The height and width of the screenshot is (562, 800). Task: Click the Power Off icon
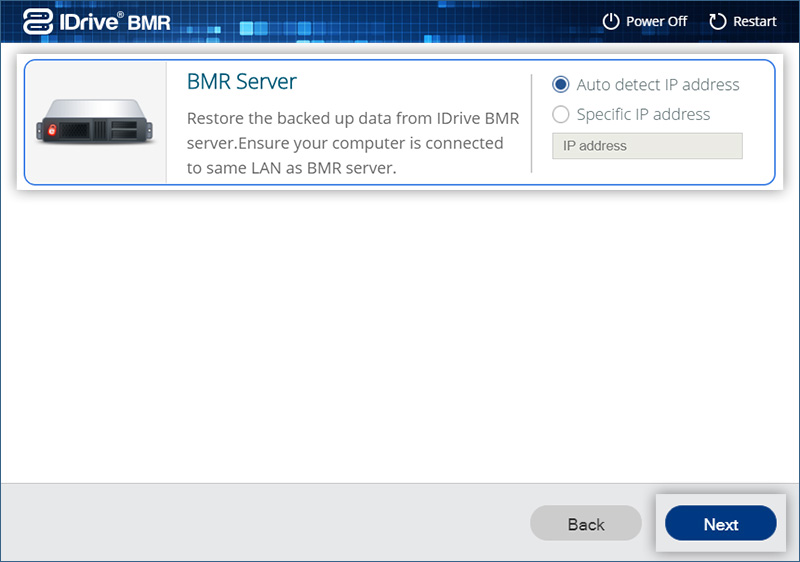(x=611, y=21)
